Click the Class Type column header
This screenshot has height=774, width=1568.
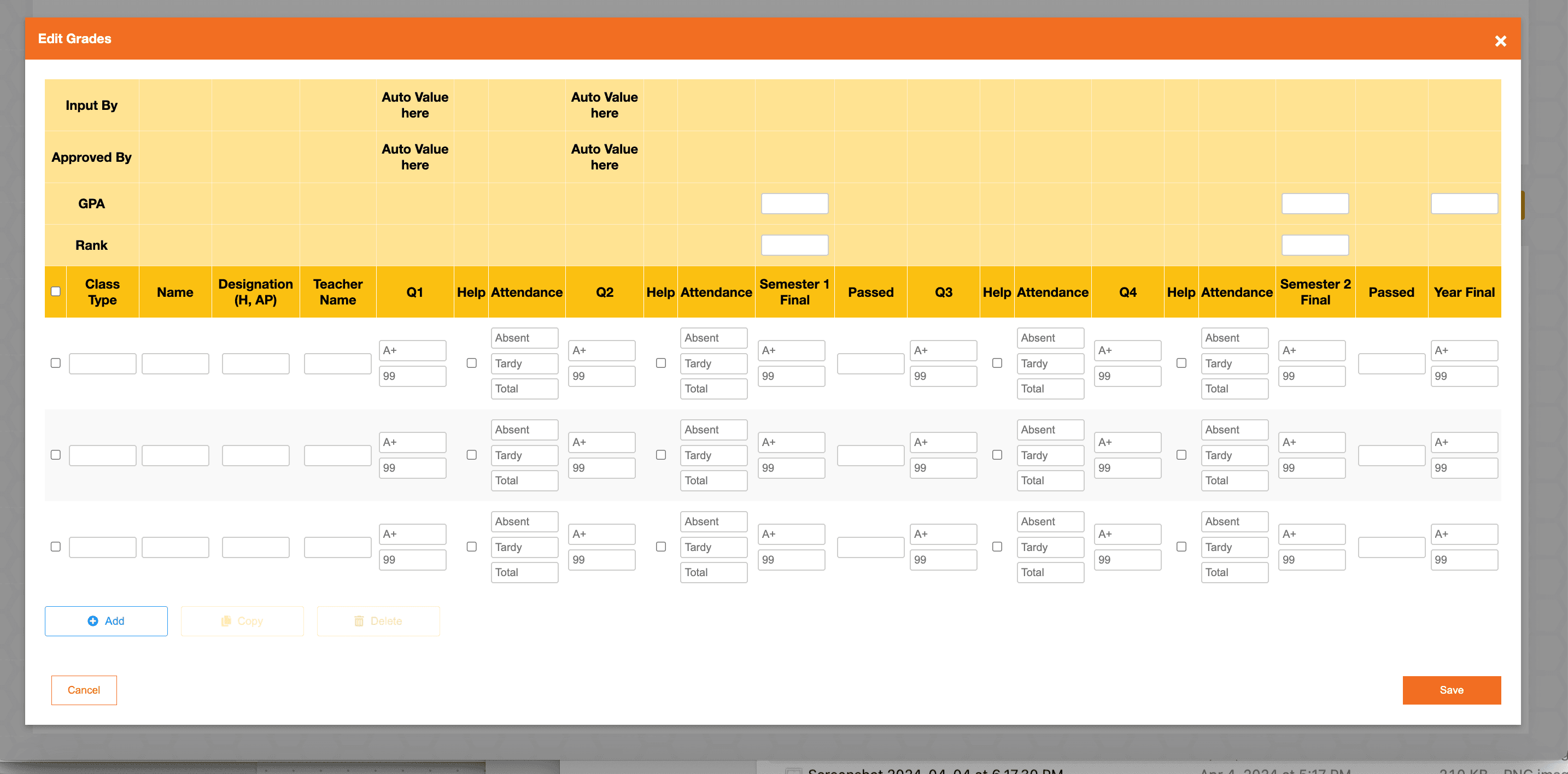[102, 292]
